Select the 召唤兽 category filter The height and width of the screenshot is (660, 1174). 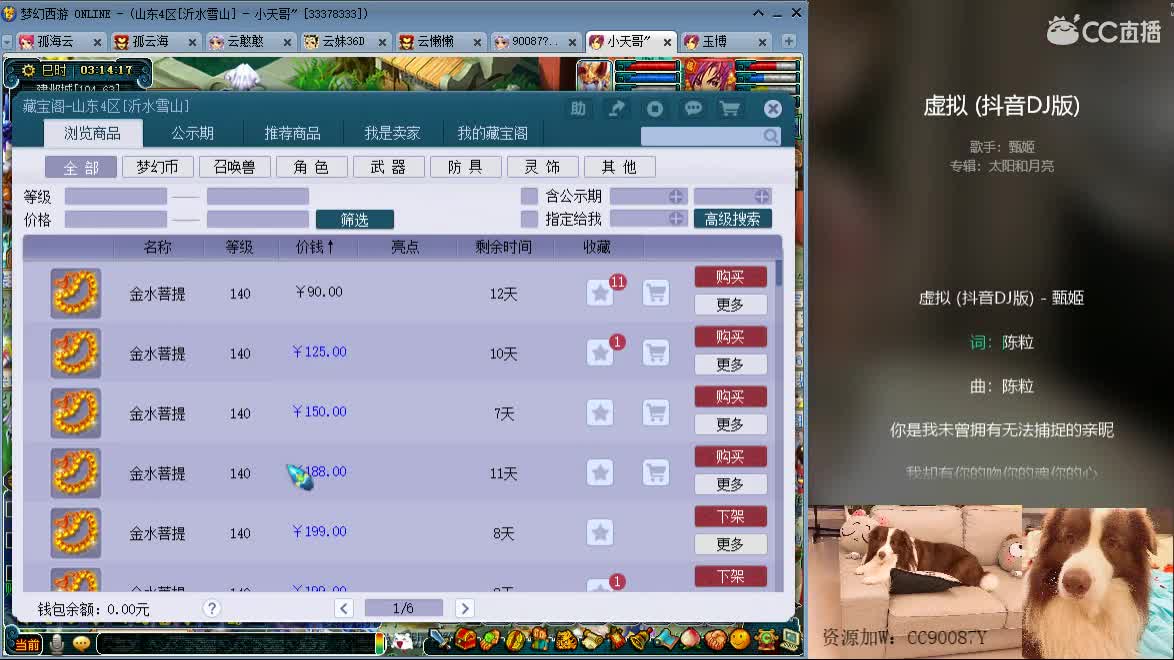[x=235, y=167]
